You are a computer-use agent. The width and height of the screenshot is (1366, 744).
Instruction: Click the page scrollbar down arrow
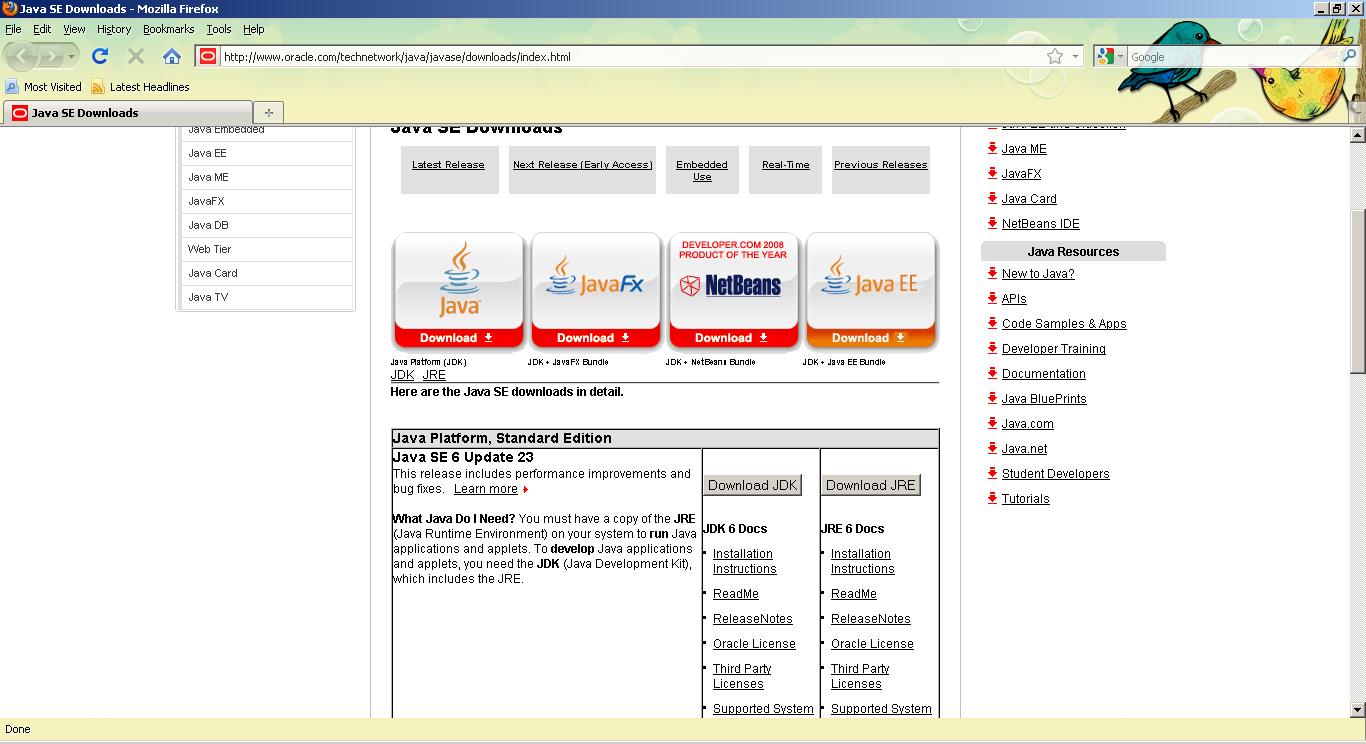(1357, 710)
